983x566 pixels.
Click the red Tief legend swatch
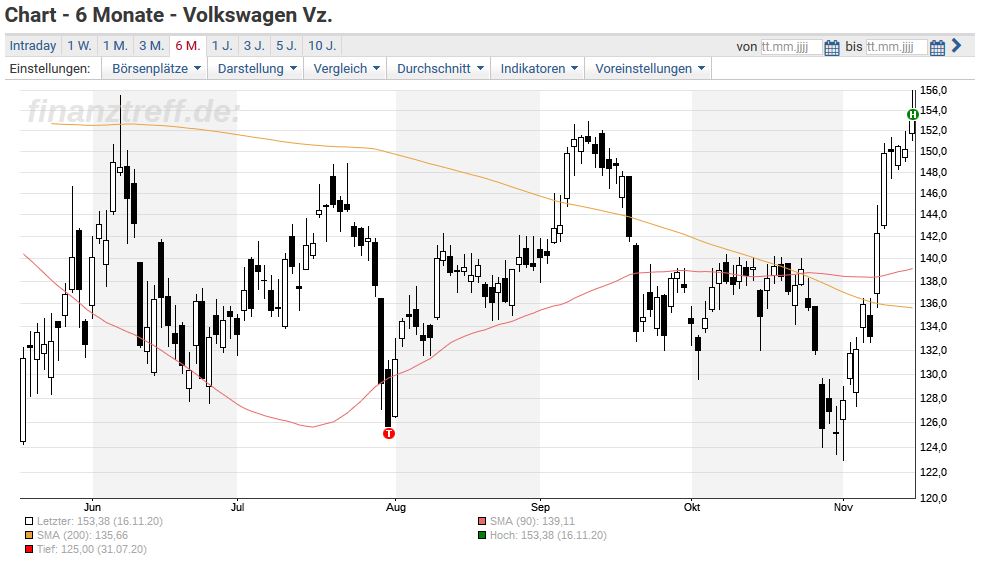point(29,550)
